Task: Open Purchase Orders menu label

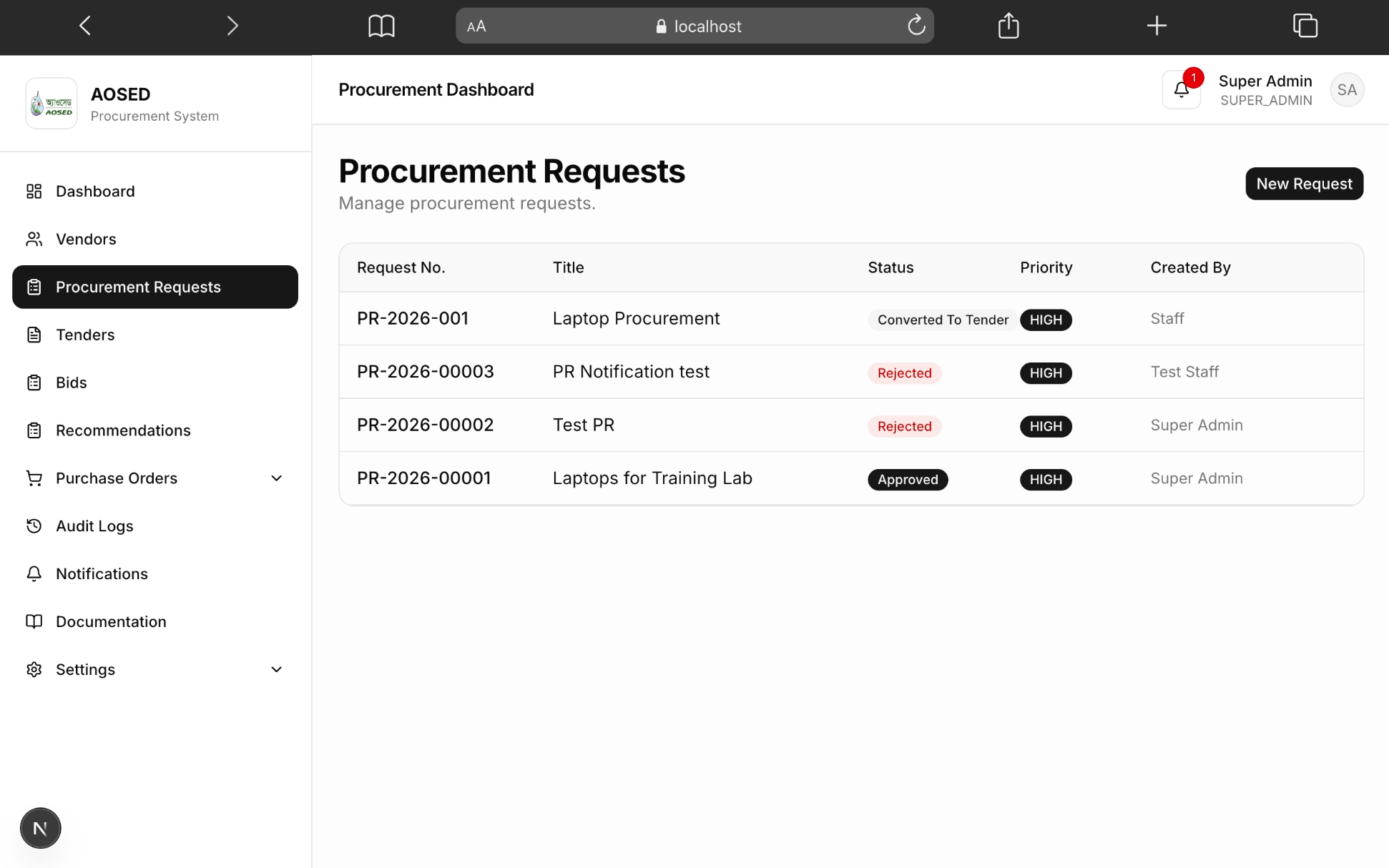Action: point(117,478)
